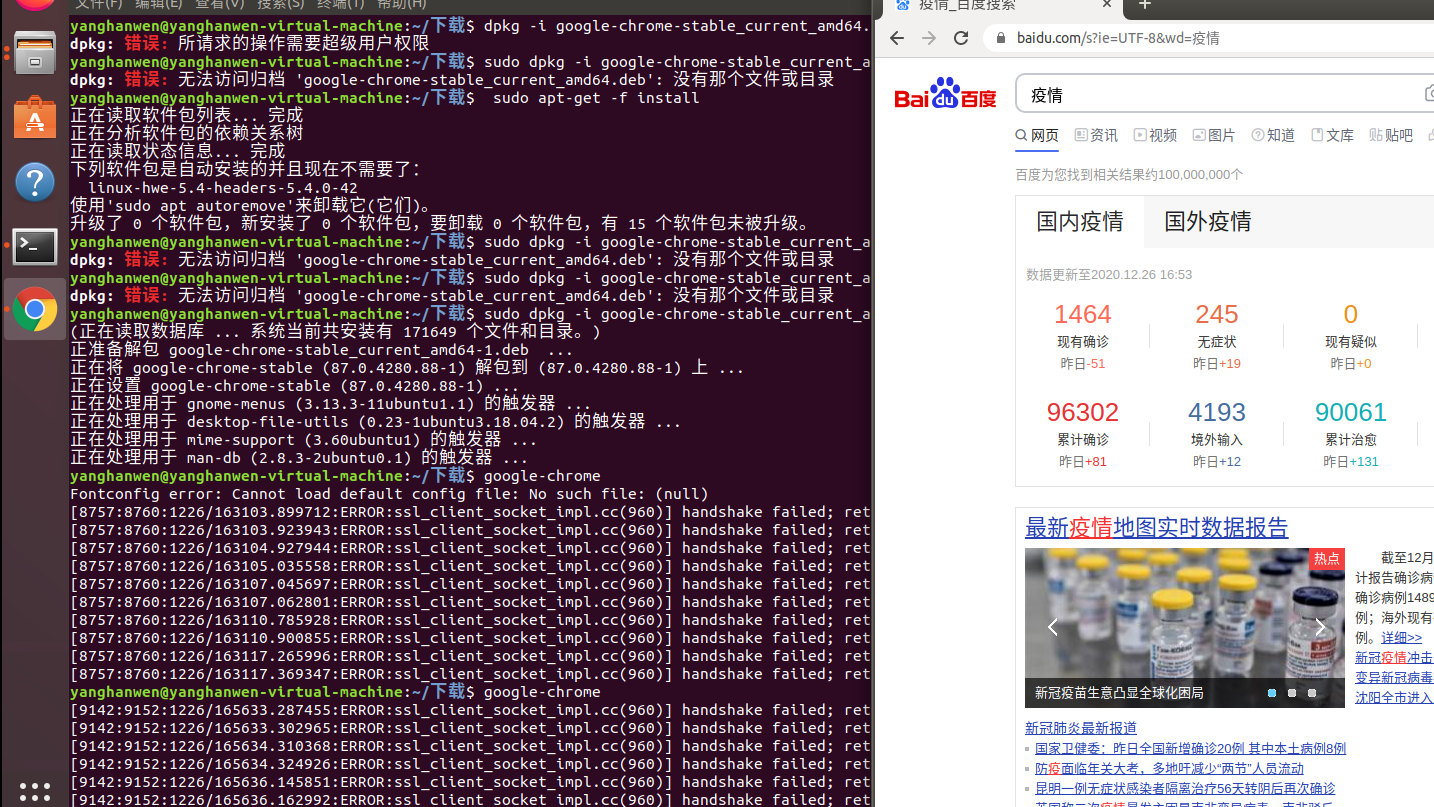The width and height of the screenshot is (1434, 807).
Task: Open the 新冠肺炎最新报道 link
Action: [x=1081, y=728]
